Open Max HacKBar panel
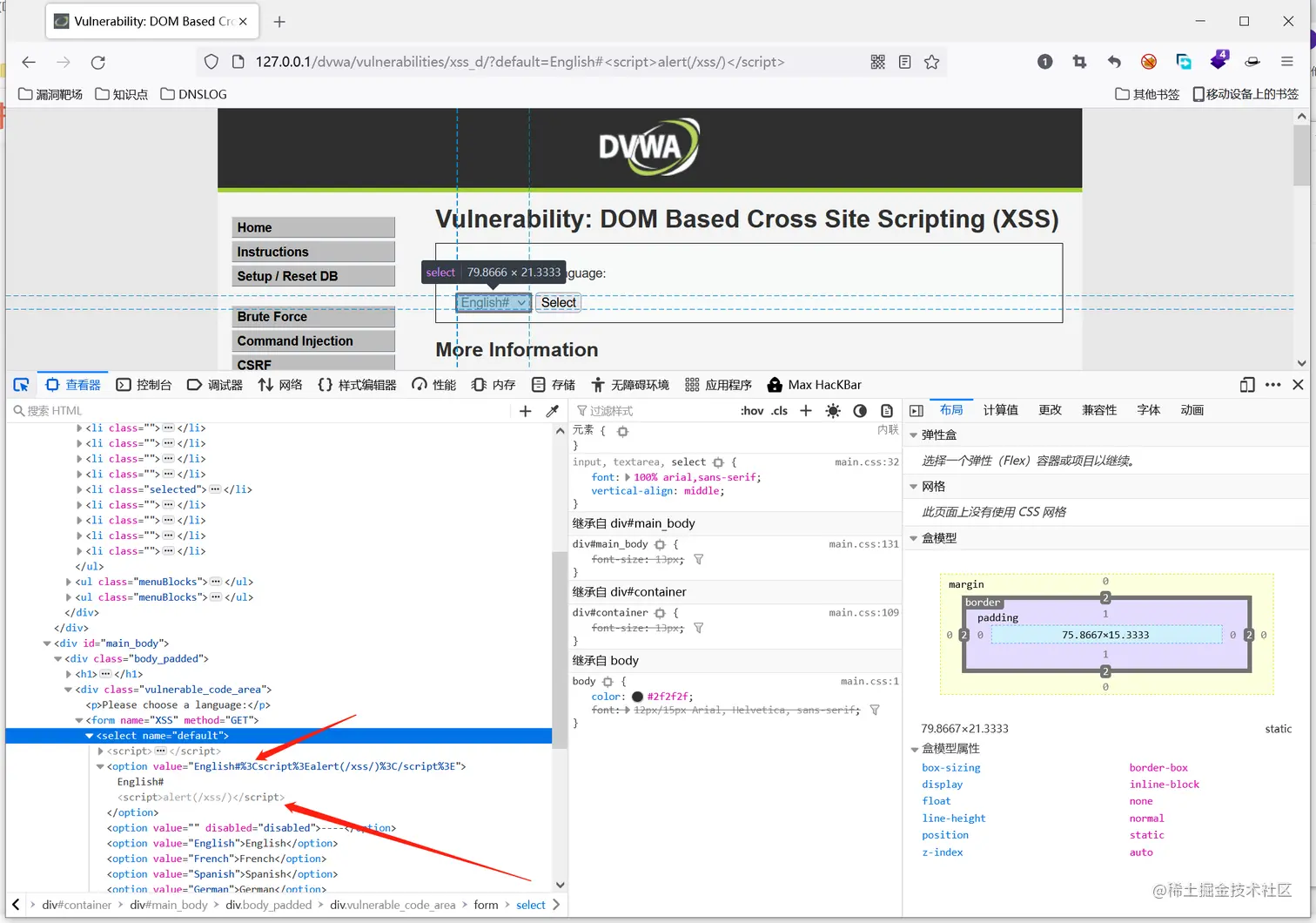Image resolution: width=1316 pixels, height=923 pixels. (x=815, y=385)
